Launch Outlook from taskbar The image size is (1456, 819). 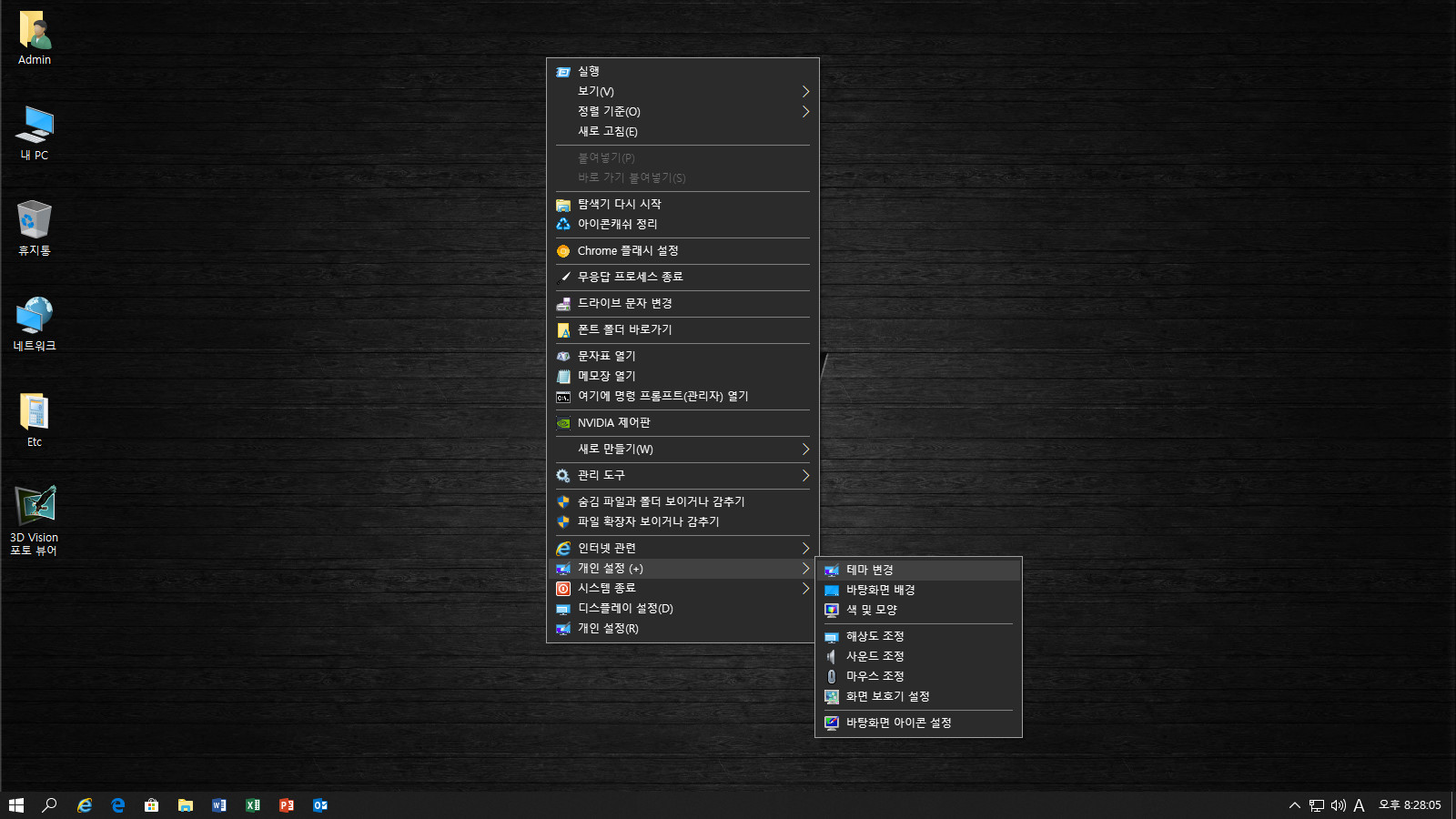(x=320, y=805)
